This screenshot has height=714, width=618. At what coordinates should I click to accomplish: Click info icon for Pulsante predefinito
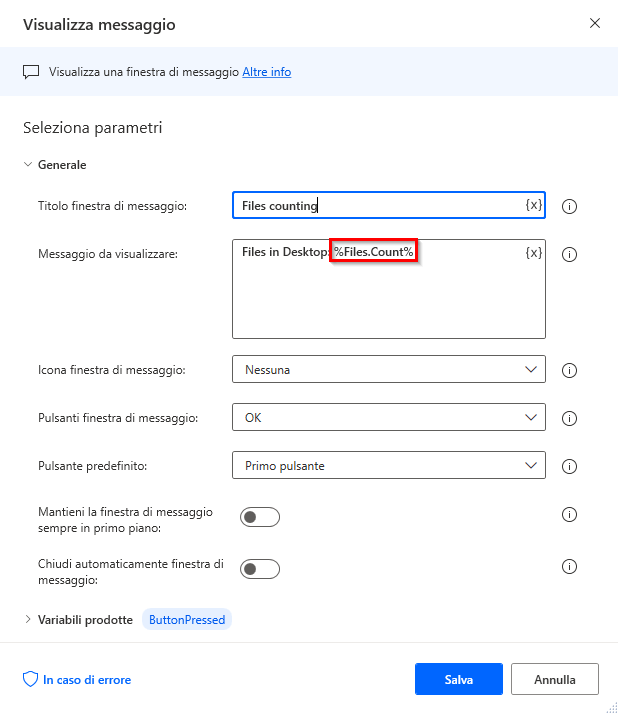[x=570, y=466]
